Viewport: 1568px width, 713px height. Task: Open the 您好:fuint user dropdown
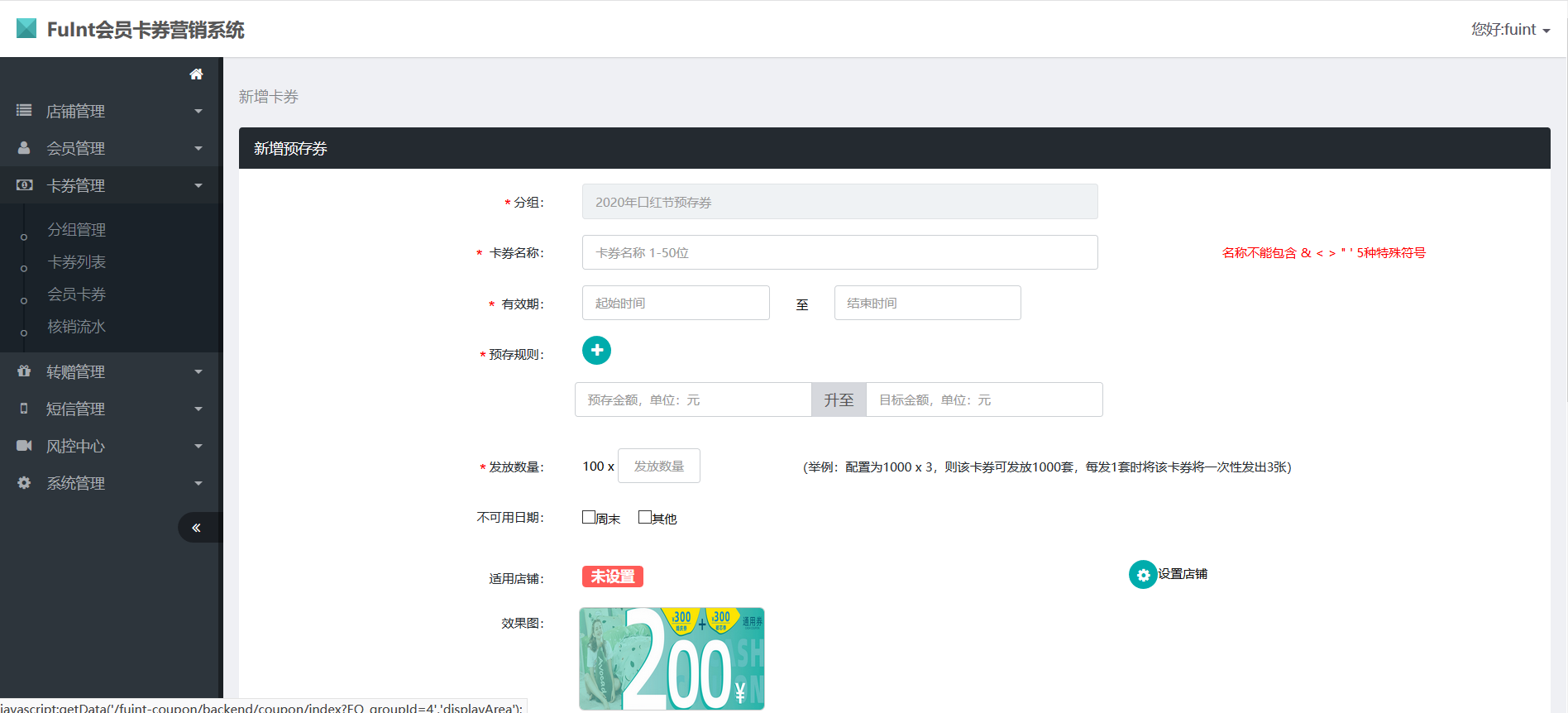pos(1510,30)
